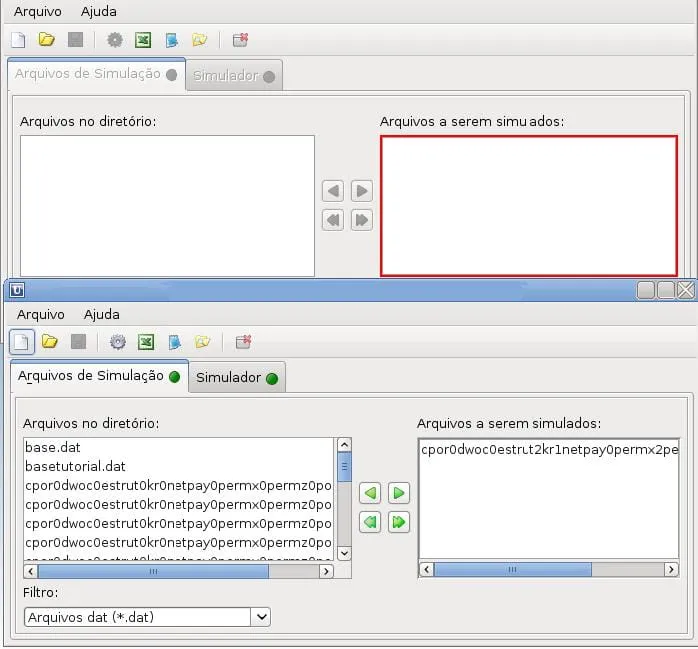Click vertical scrollbar thumb of directory list

[x=344, y=467]
